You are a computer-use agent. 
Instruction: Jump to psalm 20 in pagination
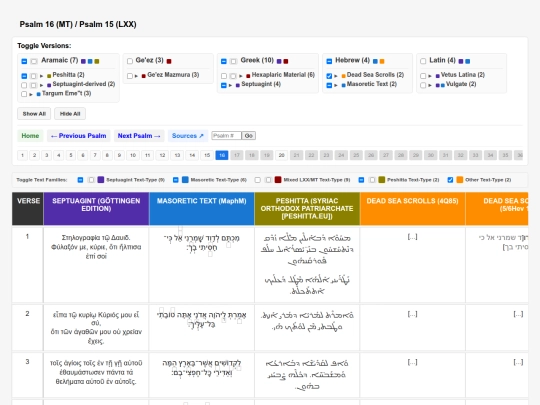click(281, 155)
